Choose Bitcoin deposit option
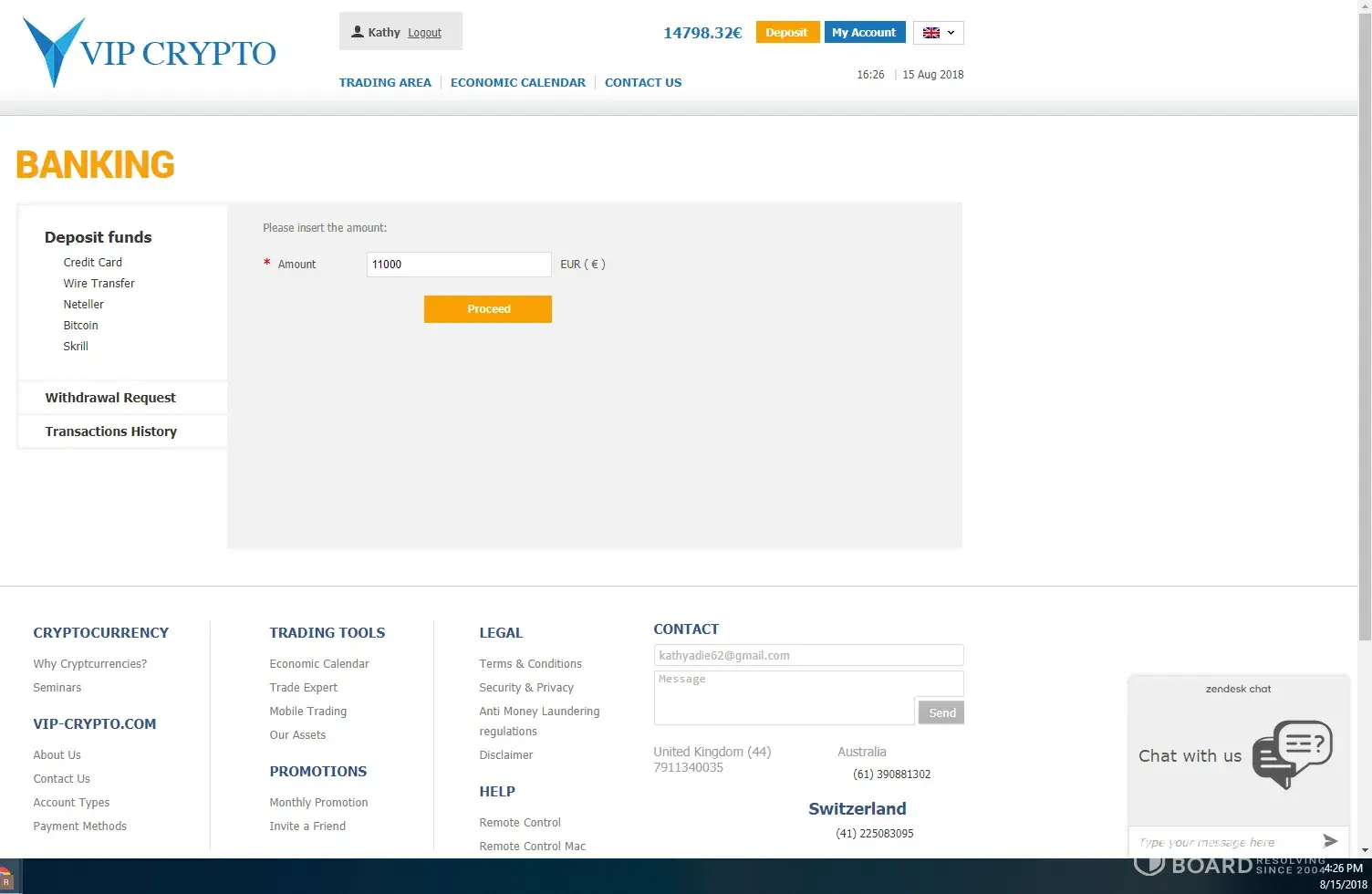Image resolution: width=1372 pixels, height=894 pixels. [80, 326]
